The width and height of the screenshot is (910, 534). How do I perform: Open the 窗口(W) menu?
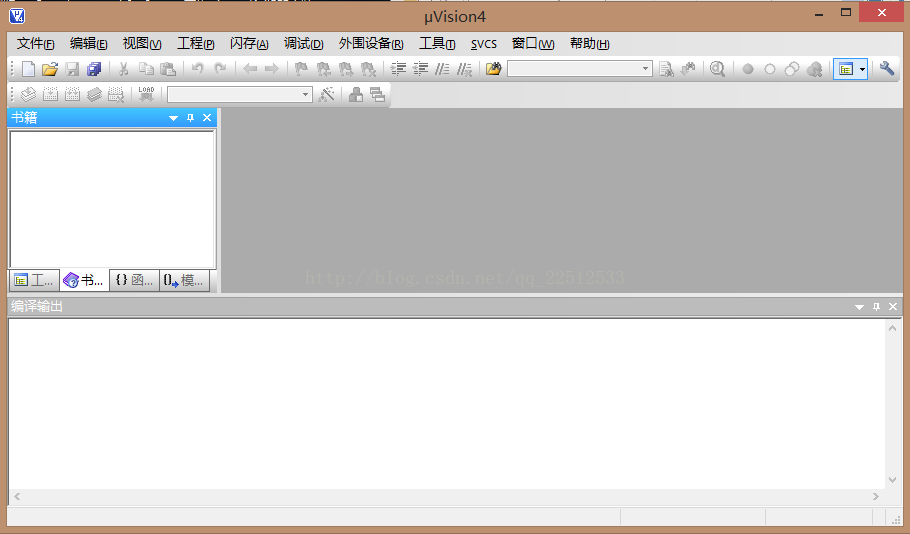pos(533,44)
